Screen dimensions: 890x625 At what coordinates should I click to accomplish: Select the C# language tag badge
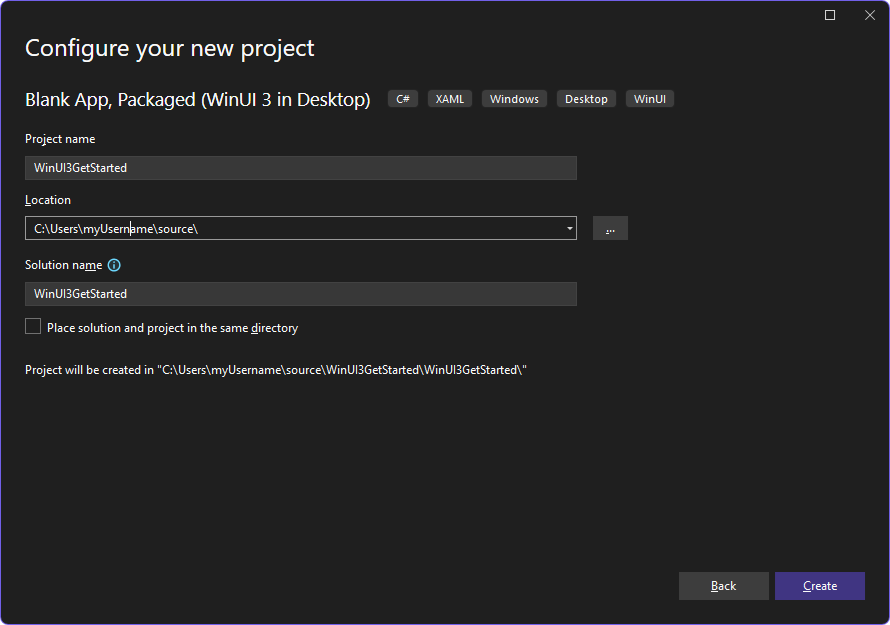click(x=402, y=98)
